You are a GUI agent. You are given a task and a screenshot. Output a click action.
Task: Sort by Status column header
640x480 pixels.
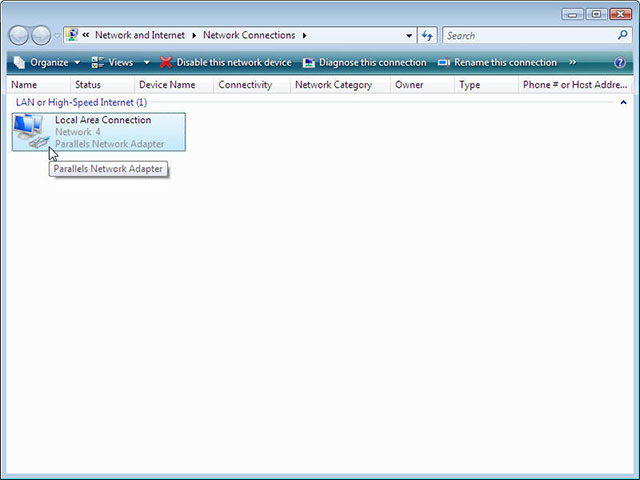[102, 85]
